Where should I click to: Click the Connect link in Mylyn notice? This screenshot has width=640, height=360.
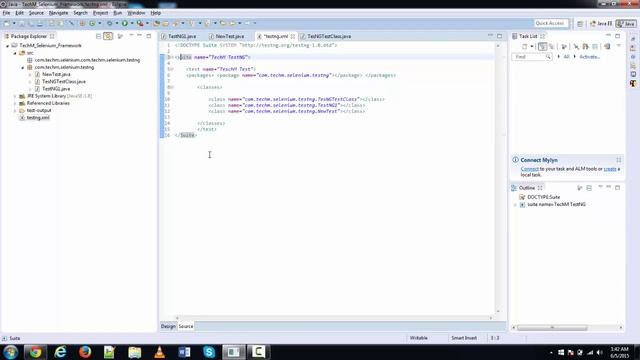(x=529, y=169)
